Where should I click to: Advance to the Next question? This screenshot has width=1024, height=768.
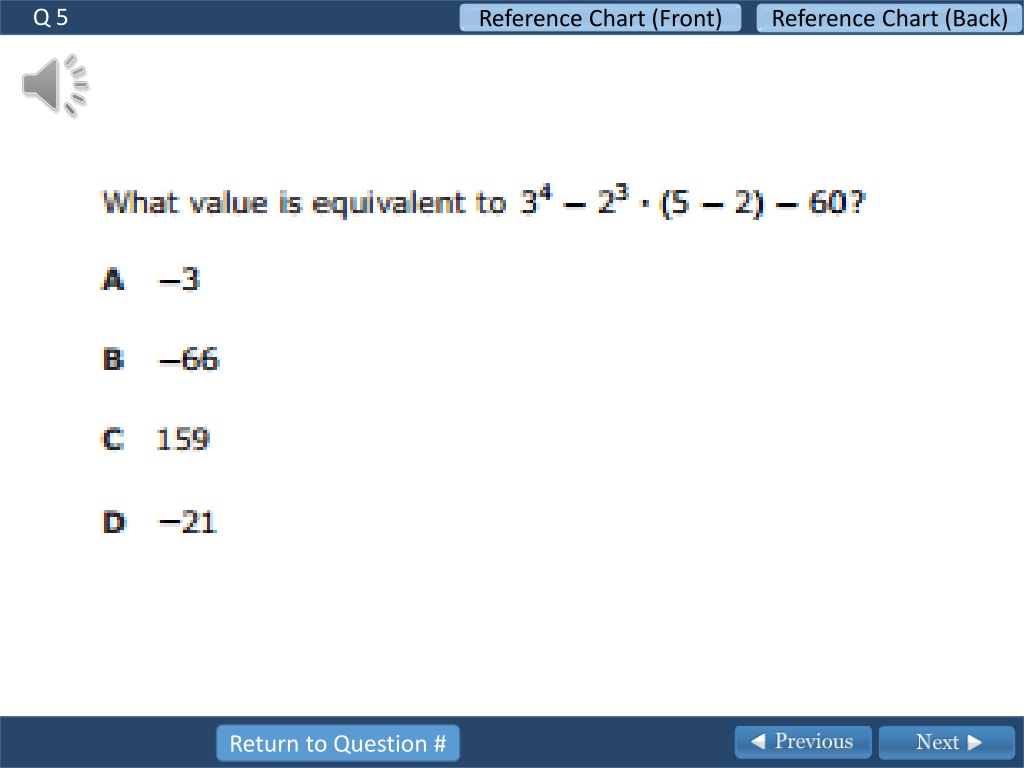(947, 742)
